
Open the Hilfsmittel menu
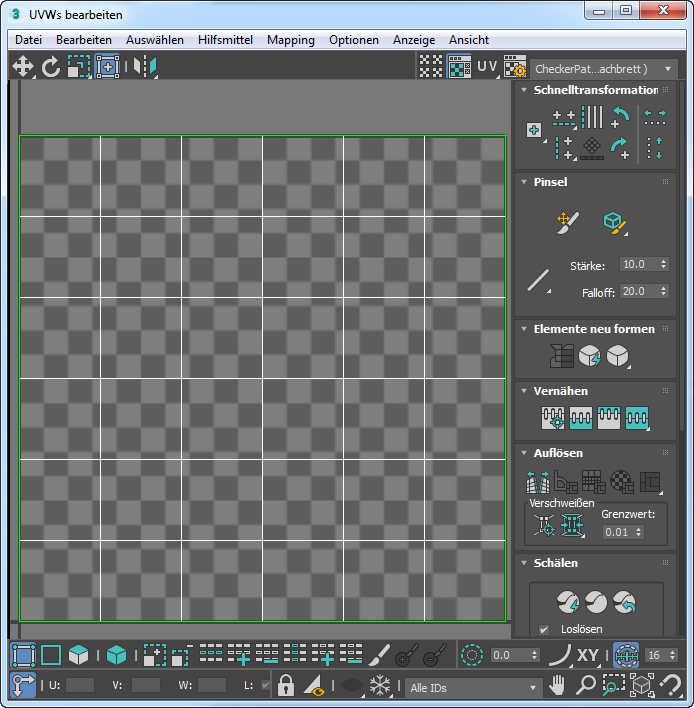coord(225,40)
